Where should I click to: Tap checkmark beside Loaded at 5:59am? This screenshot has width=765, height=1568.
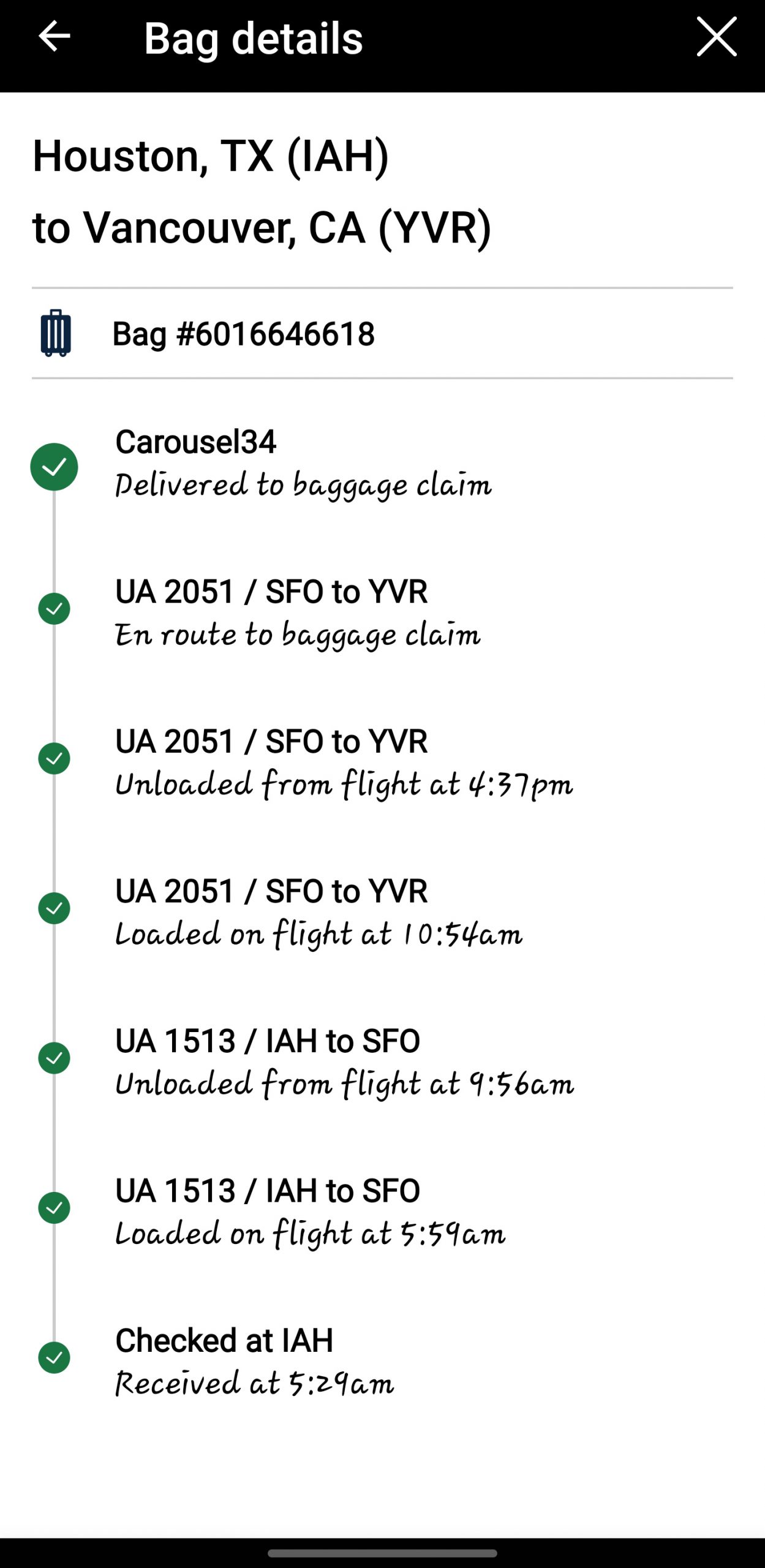coord(54,1207)
